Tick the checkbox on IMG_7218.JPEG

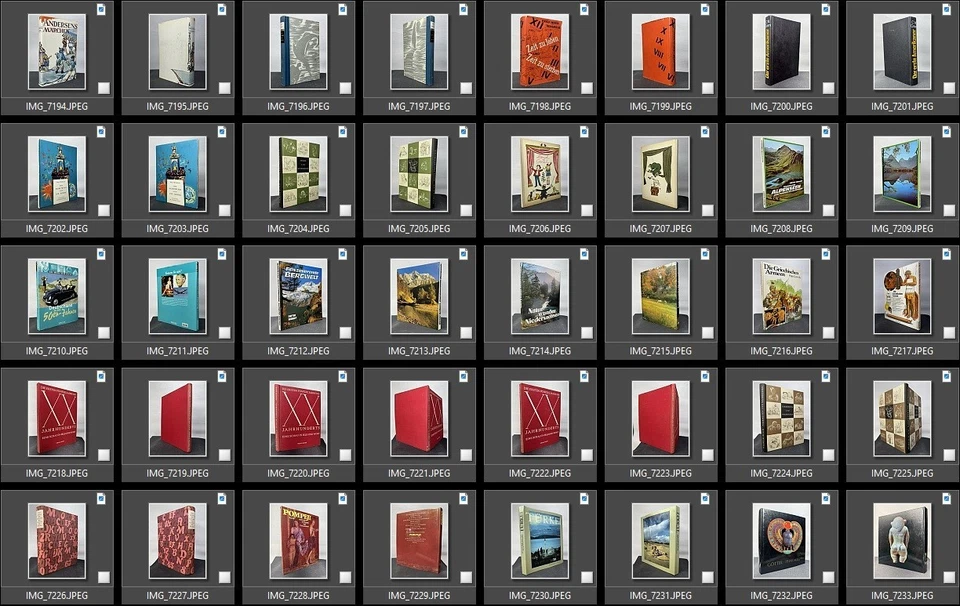pyautogui.click(x=104, y=455)
